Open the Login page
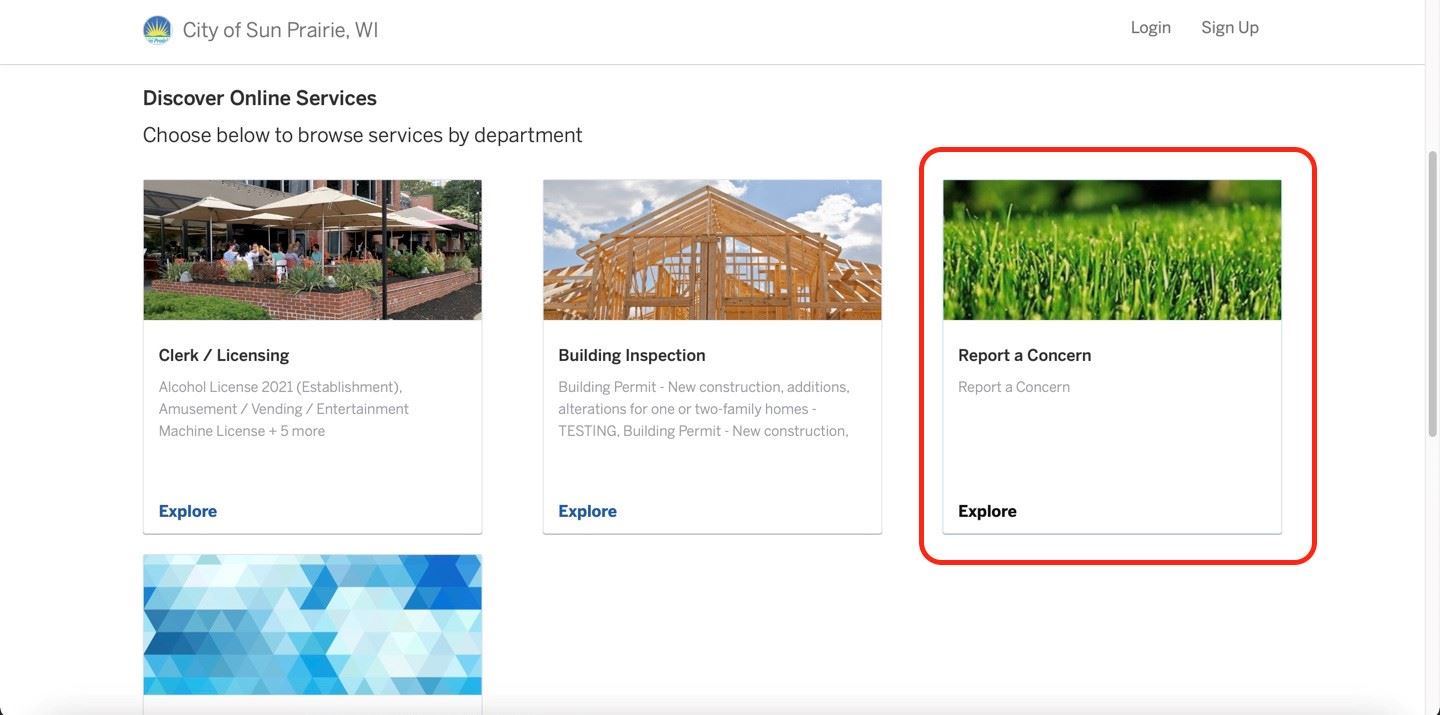The width and height of the screenshot is (1440, 715). pyautogui.click(x=1150, y=28)
